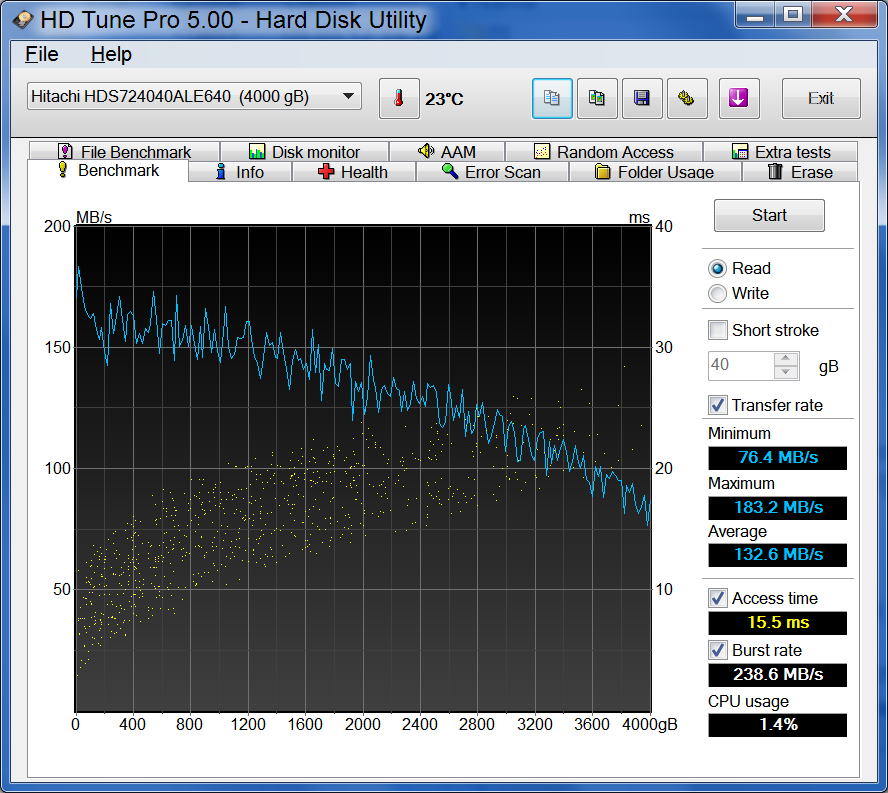Copy benchmark info to clipboard icon
888x793 pixels.
tap(552, 99)
